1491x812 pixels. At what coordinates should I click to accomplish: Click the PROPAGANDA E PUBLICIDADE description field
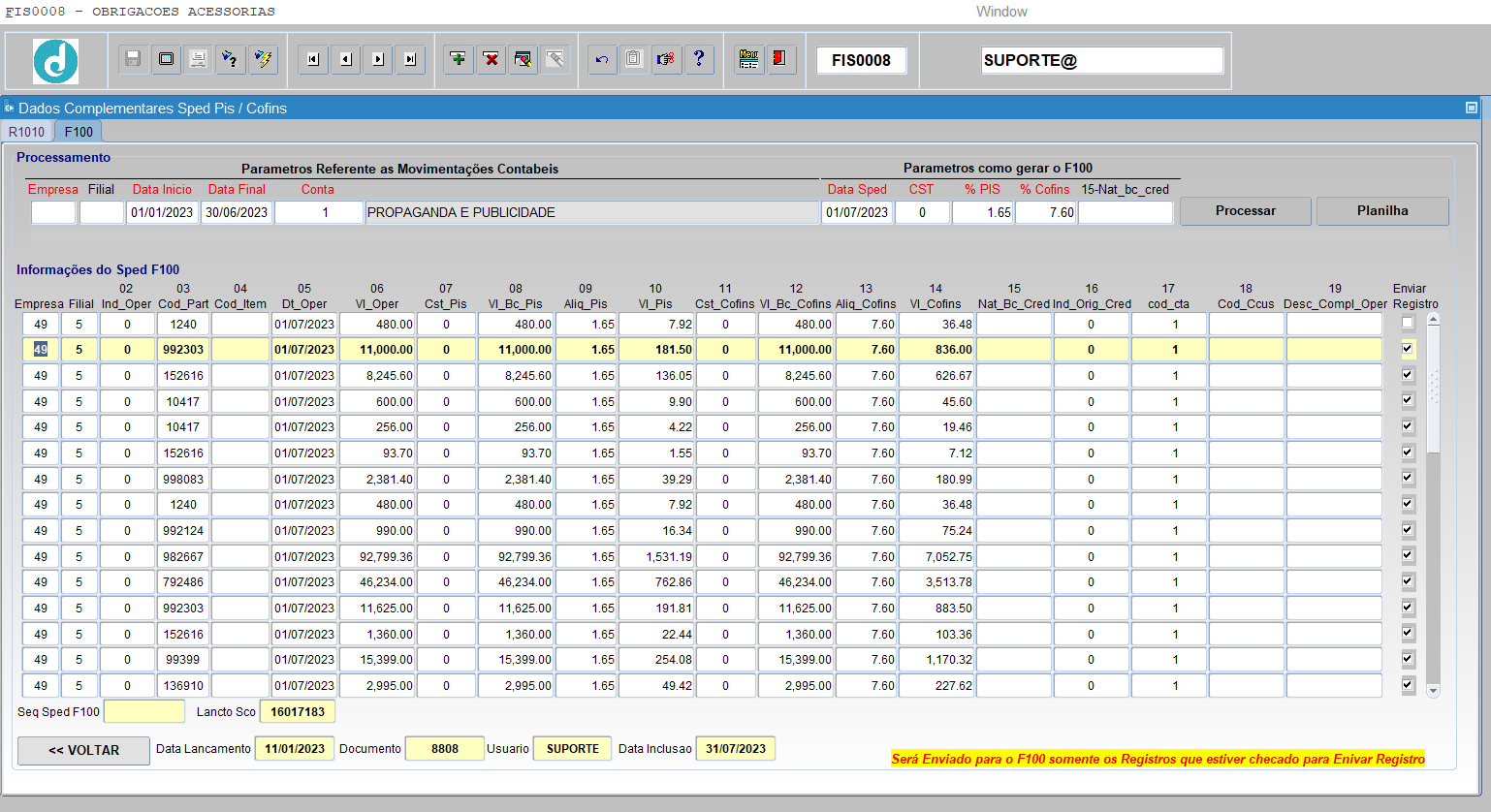592,212
